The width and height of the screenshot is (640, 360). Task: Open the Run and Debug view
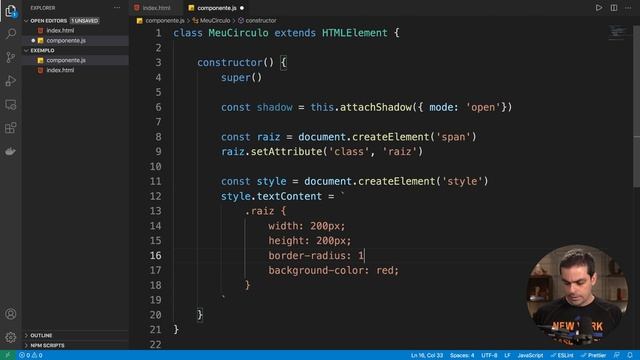[11, 80]
